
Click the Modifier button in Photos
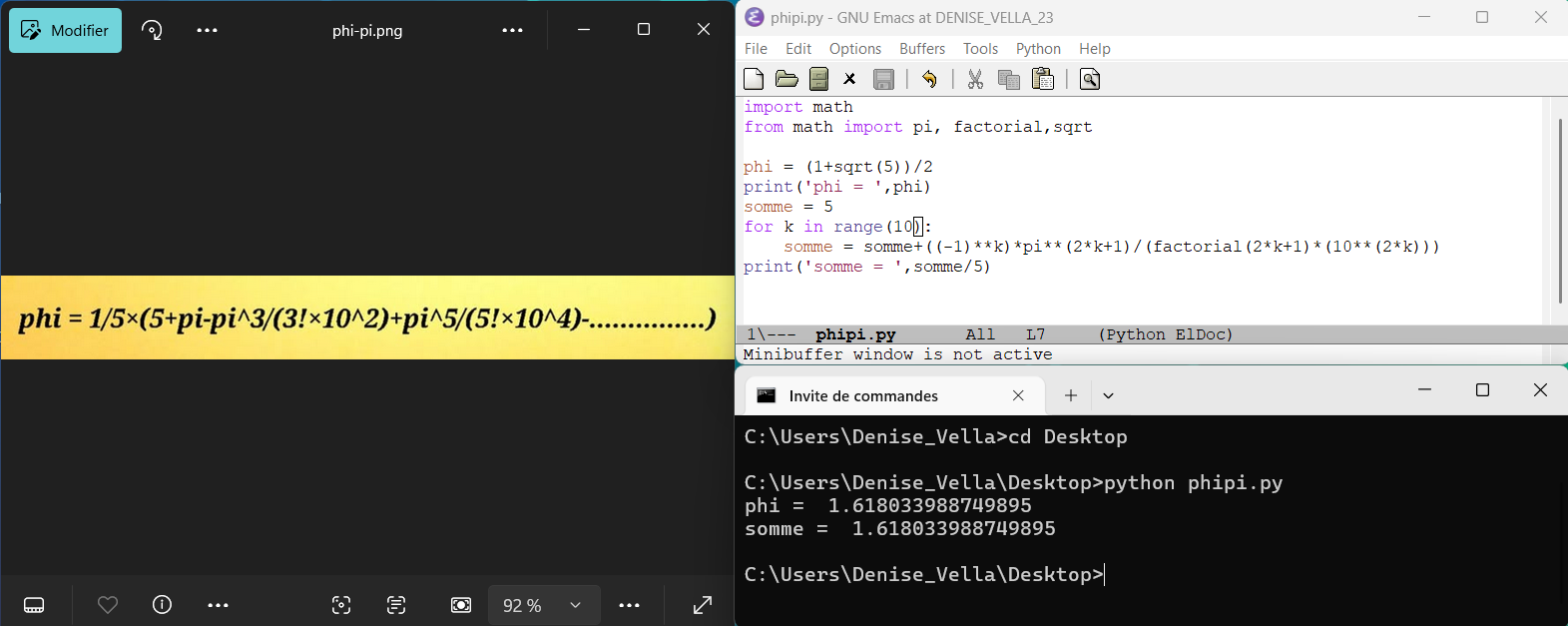click(66, 30)
